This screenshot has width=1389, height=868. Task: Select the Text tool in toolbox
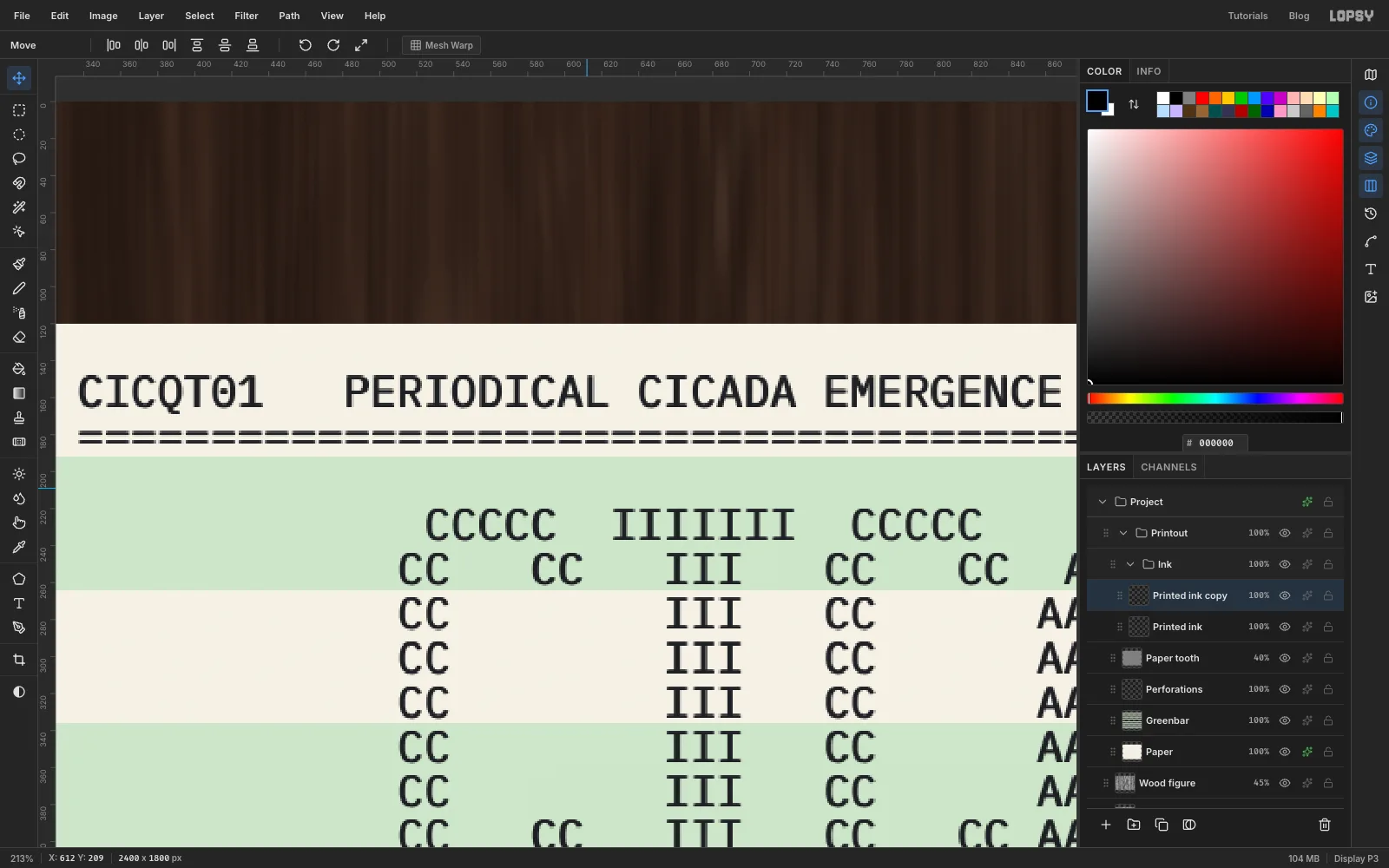[x=19, y=603]
